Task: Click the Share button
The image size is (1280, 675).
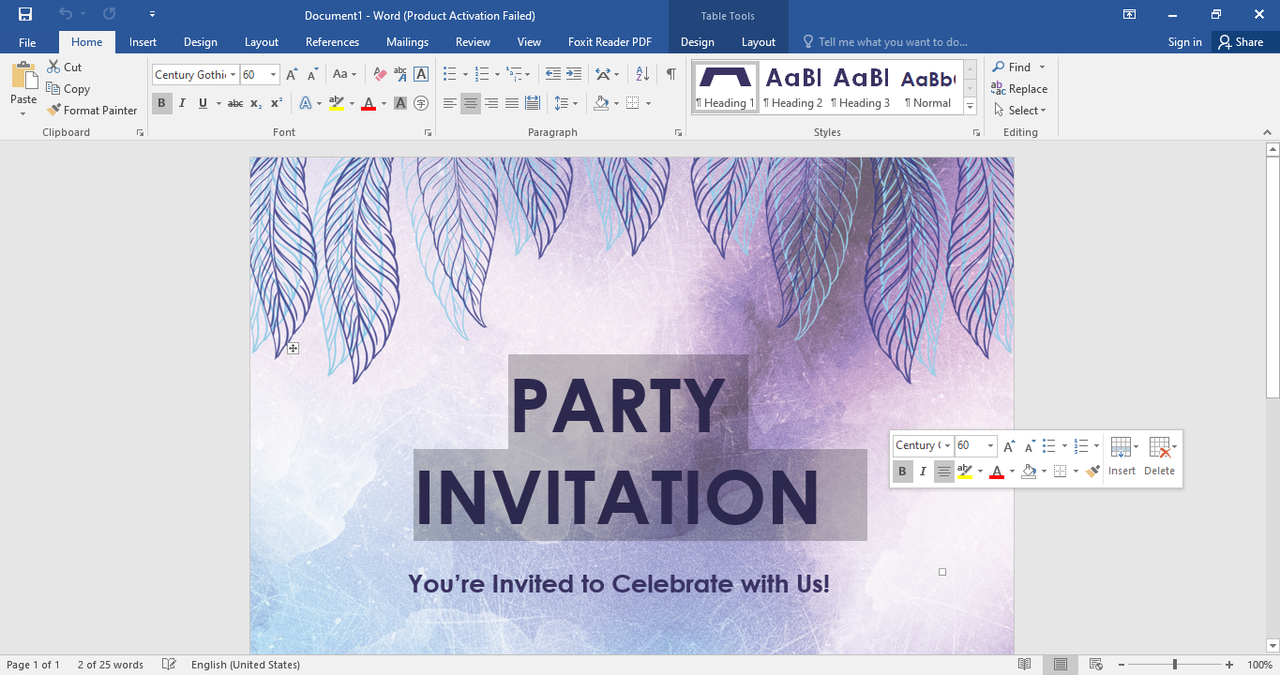Action: [1240, 42]
